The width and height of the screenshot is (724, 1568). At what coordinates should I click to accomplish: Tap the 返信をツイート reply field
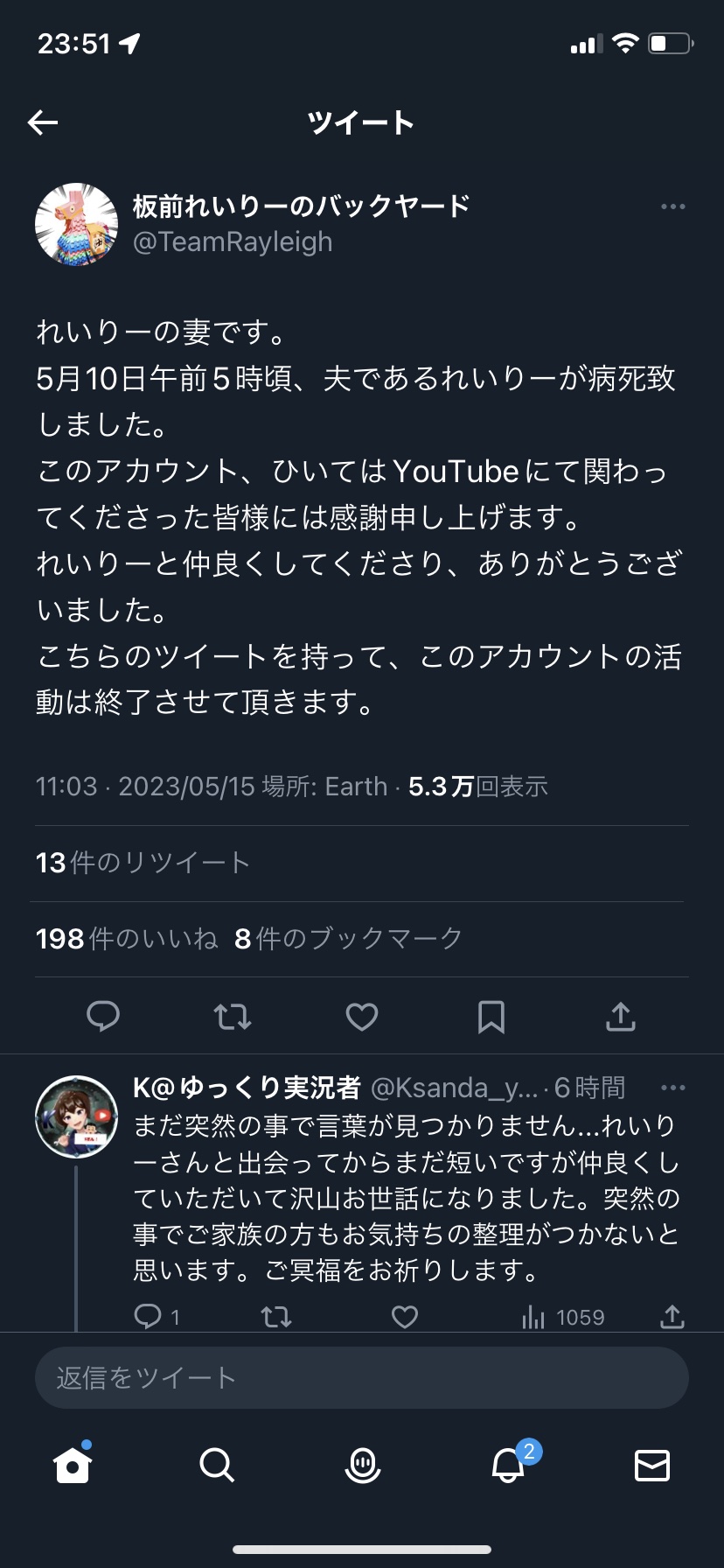[x=362, y=1377]
